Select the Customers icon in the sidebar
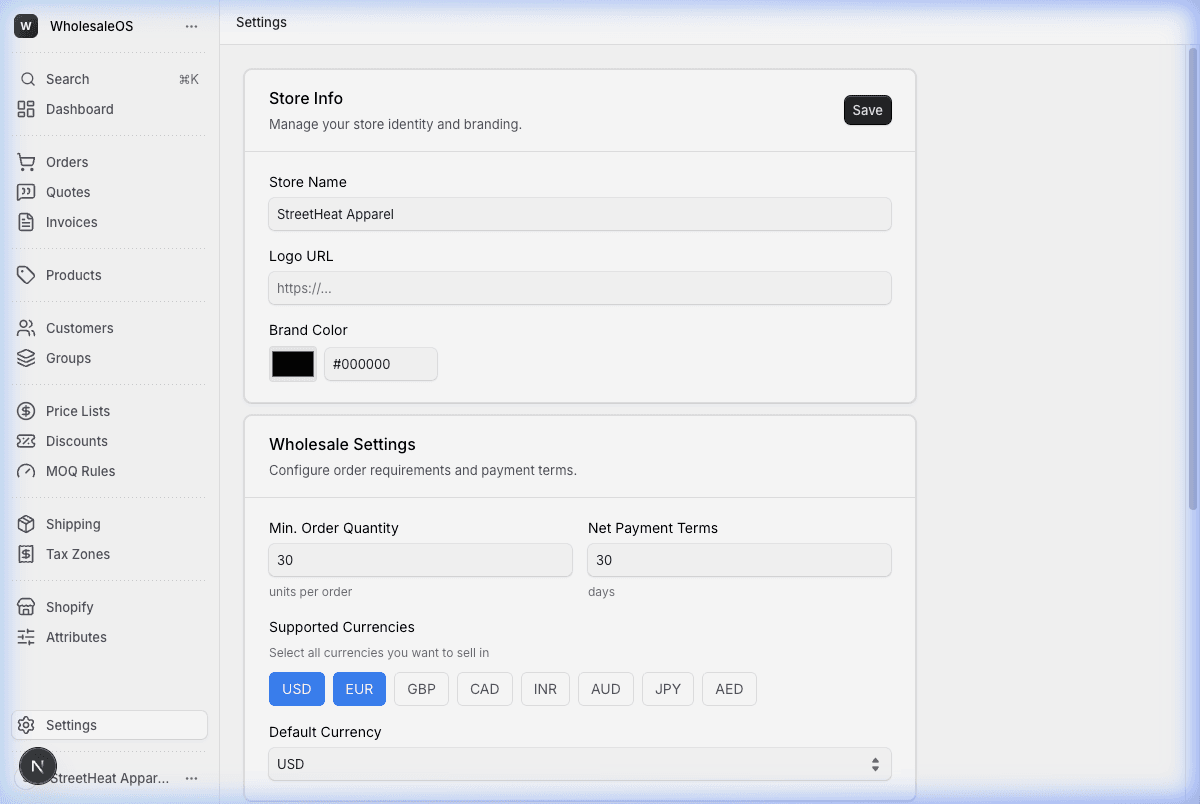The height and width of the screenshot is (804, 1200). [30, 328]
